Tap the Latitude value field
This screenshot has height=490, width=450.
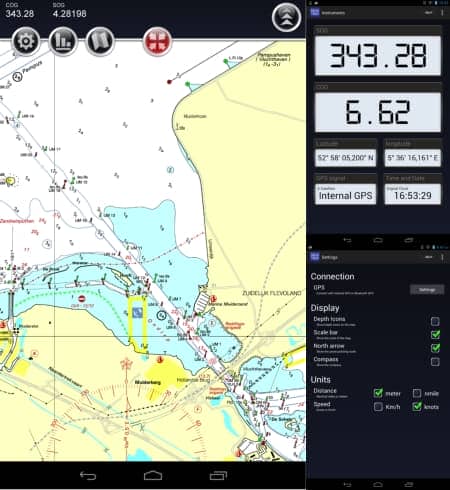click(x=346, y=158)
